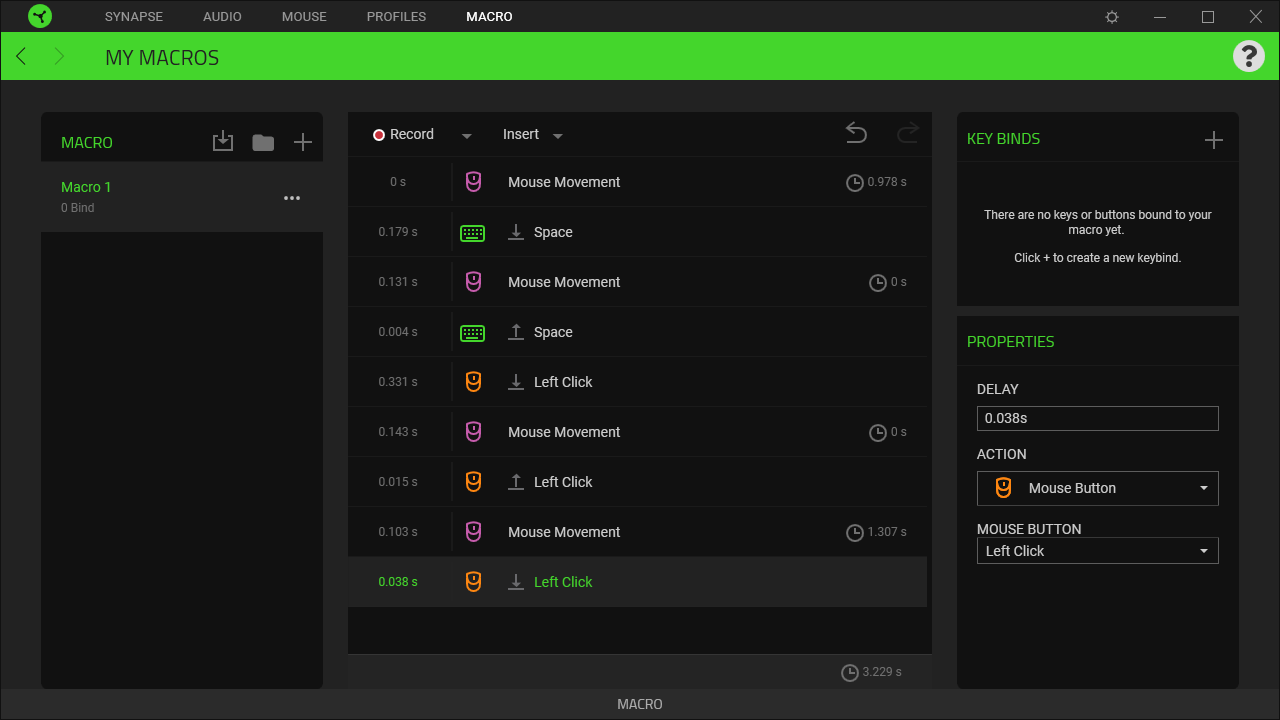Select the Space key-up row at 0.004 s
Viewport: 1280px width, 720px height.
pos(637,332)
